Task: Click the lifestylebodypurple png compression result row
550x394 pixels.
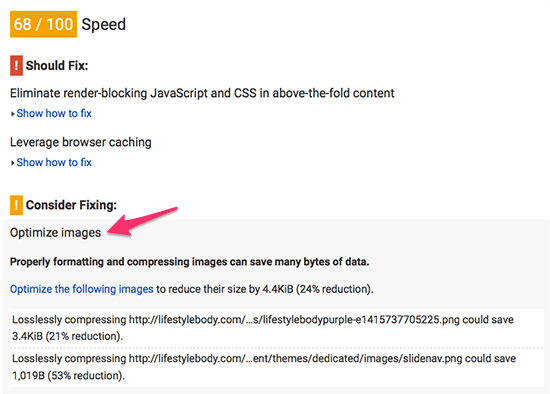Action: [x=277, y=328]
